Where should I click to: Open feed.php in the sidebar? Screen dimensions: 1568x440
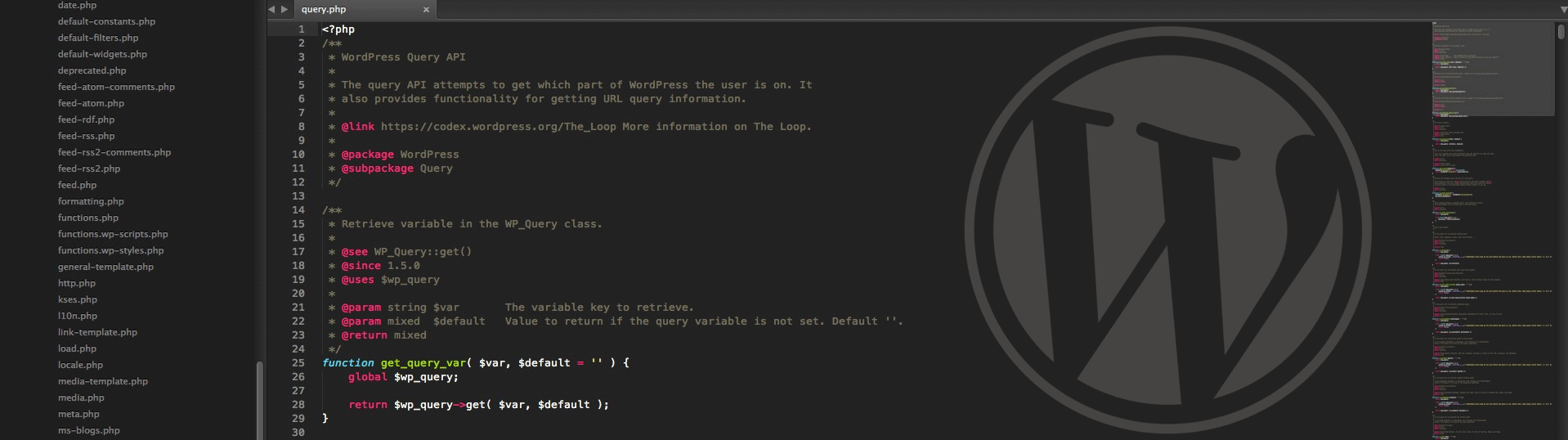coord(77,185)
